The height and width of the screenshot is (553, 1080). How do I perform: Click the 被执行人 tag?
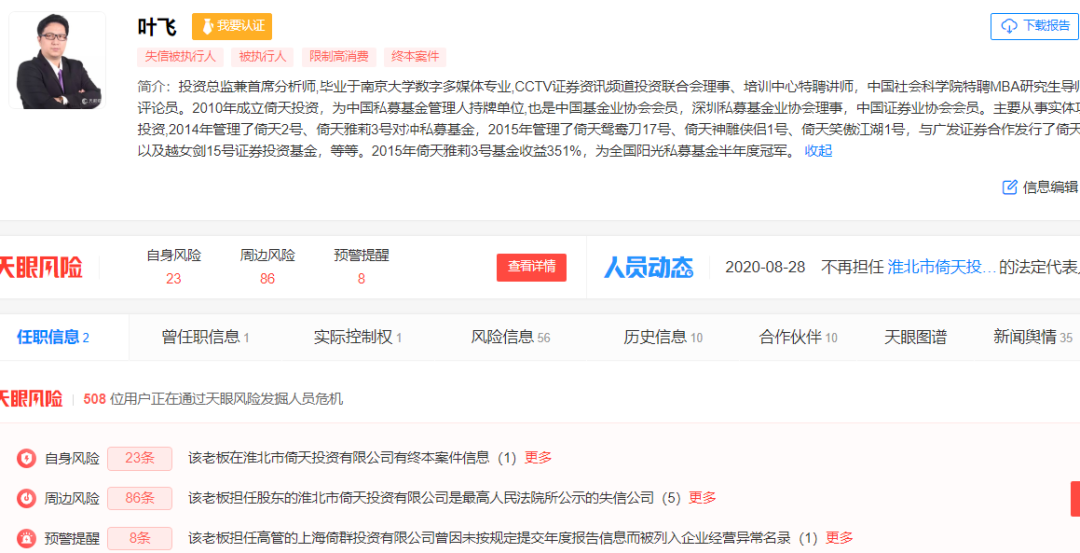(262, 56)
